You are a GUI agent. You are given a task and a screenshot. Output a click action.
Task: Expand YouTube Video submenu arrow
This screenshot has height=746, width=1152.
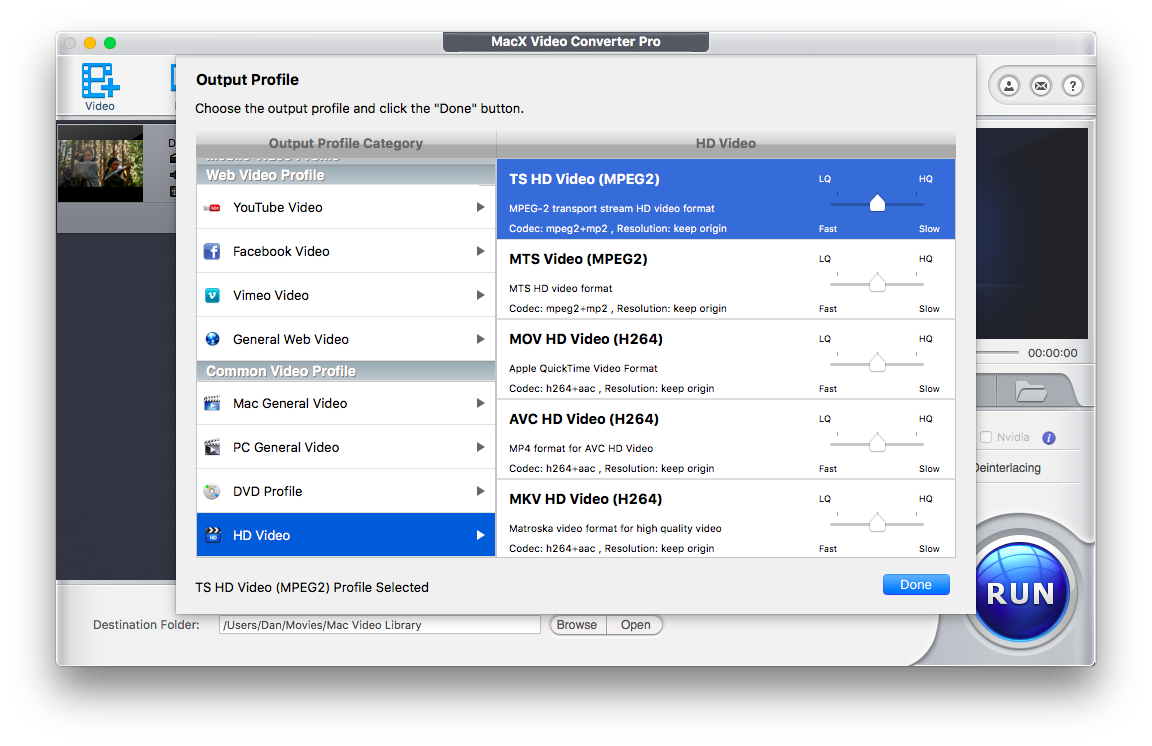[480, 207]
